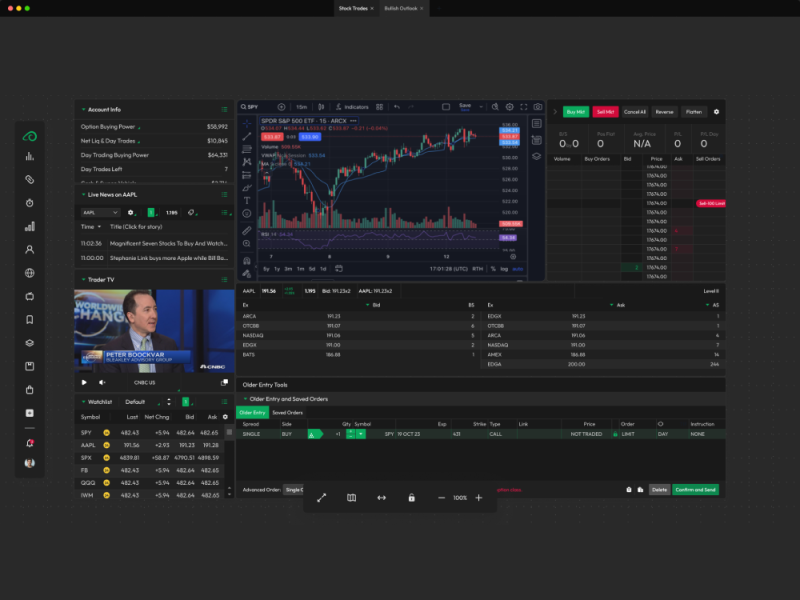Toggle auto scale on the chart
The width and height of the screenshot is (800, 600).
pyautogui.click(x=517, y=268)
